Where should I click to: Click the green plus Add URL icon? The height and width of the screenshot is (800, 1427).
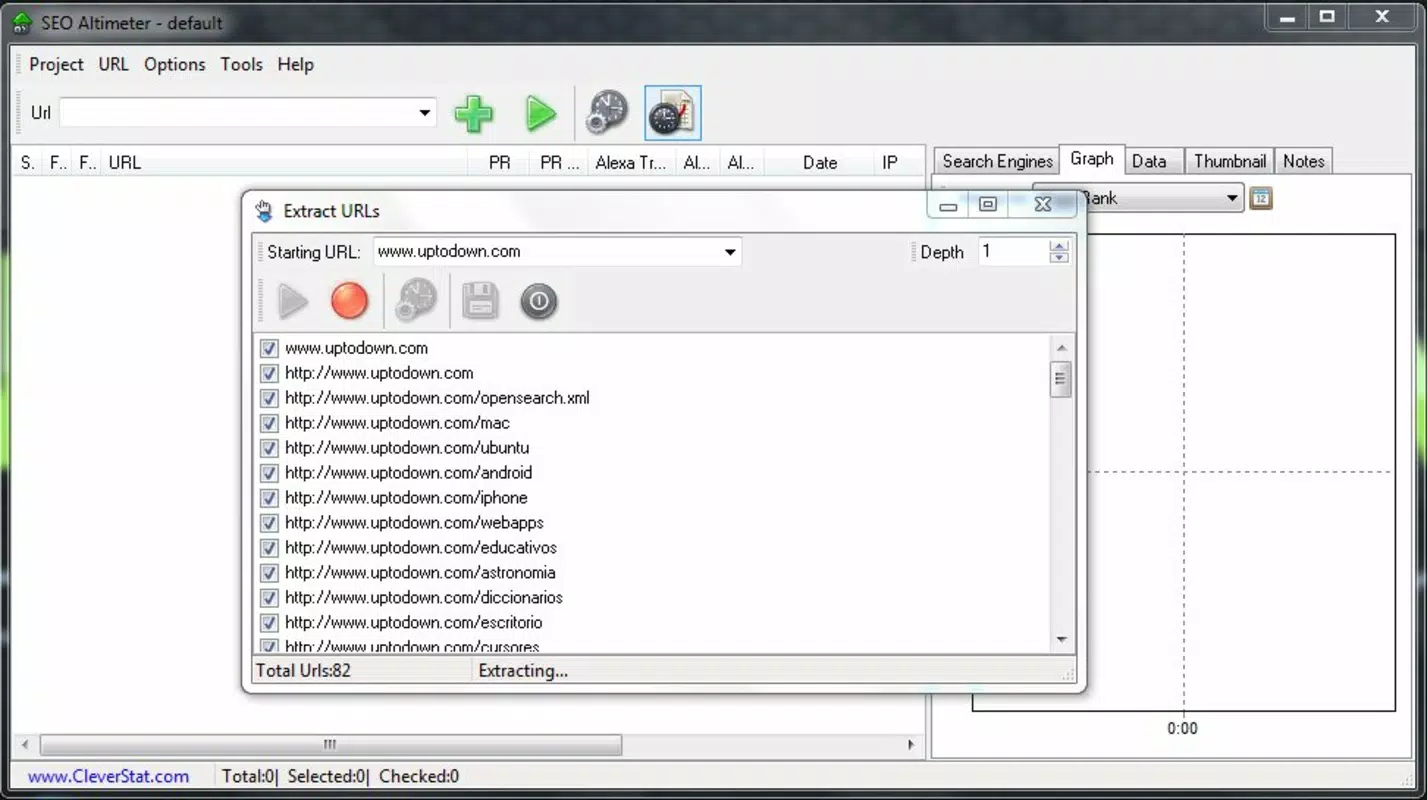pos(473,114)
